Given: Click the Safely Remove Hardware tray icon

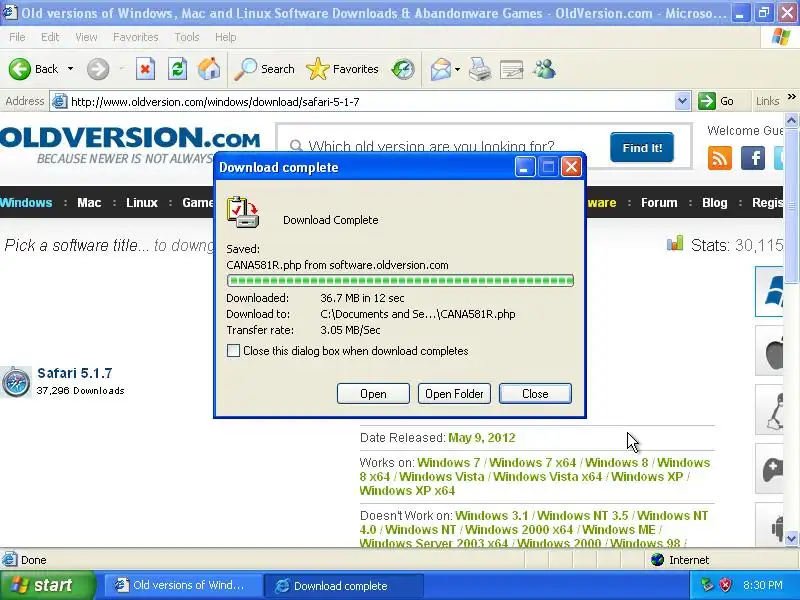Looking at the screenshot, I should click(707, 585).
